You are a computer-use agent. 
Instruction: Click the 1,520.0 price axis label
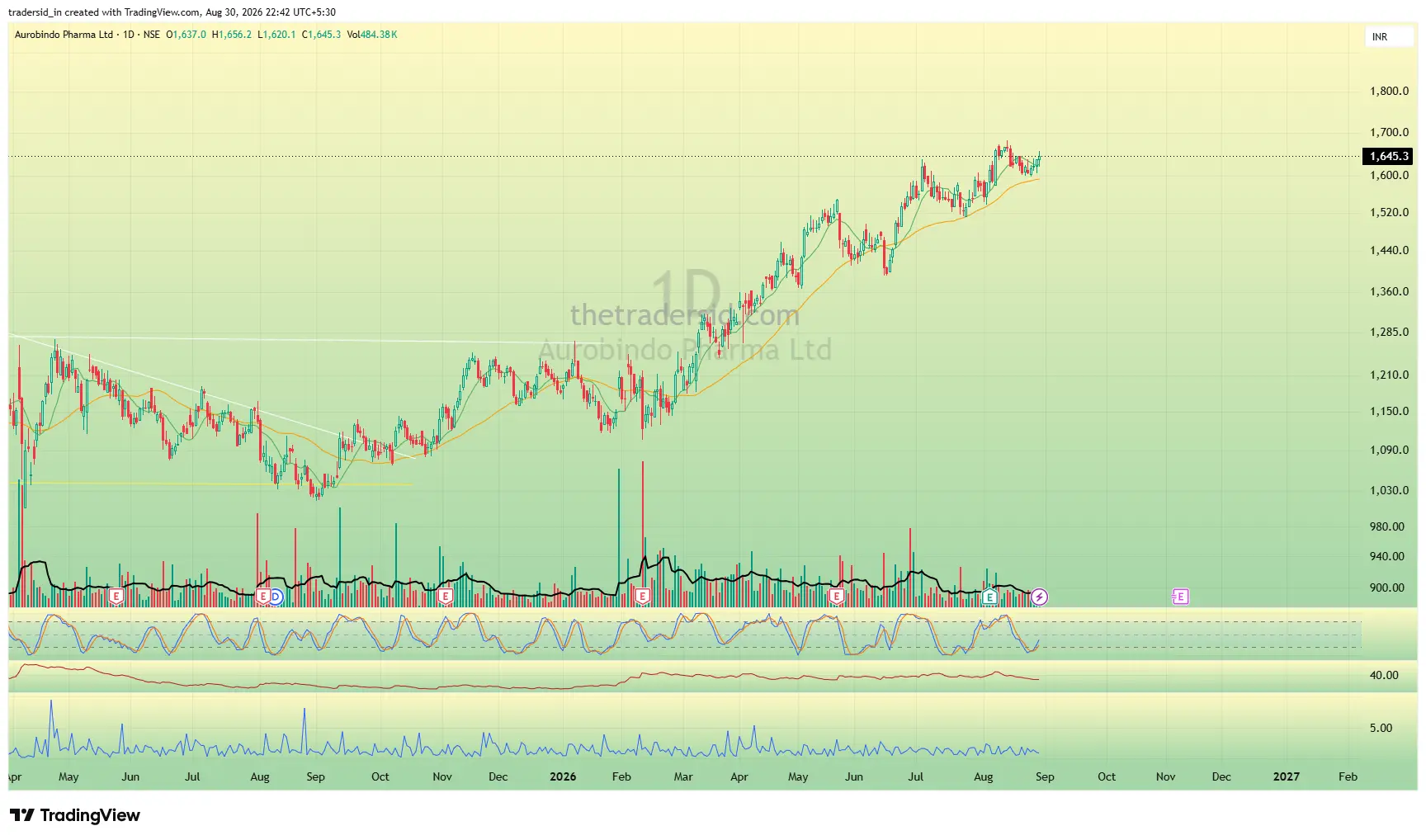(1389, 212)
